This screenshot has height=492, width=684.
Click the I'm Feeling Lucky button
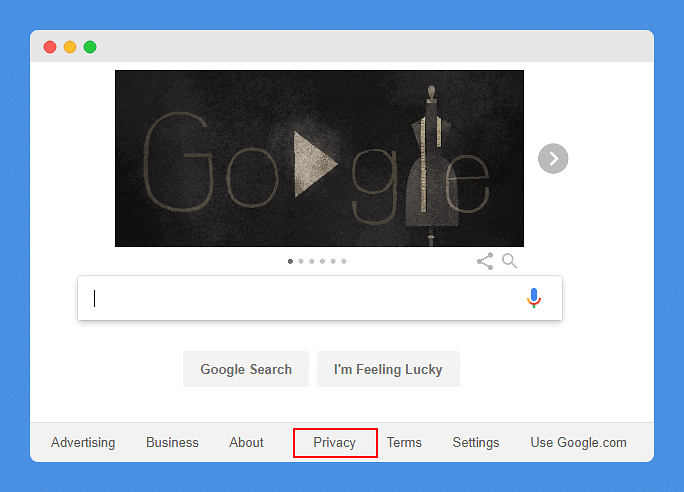[388, 369]
